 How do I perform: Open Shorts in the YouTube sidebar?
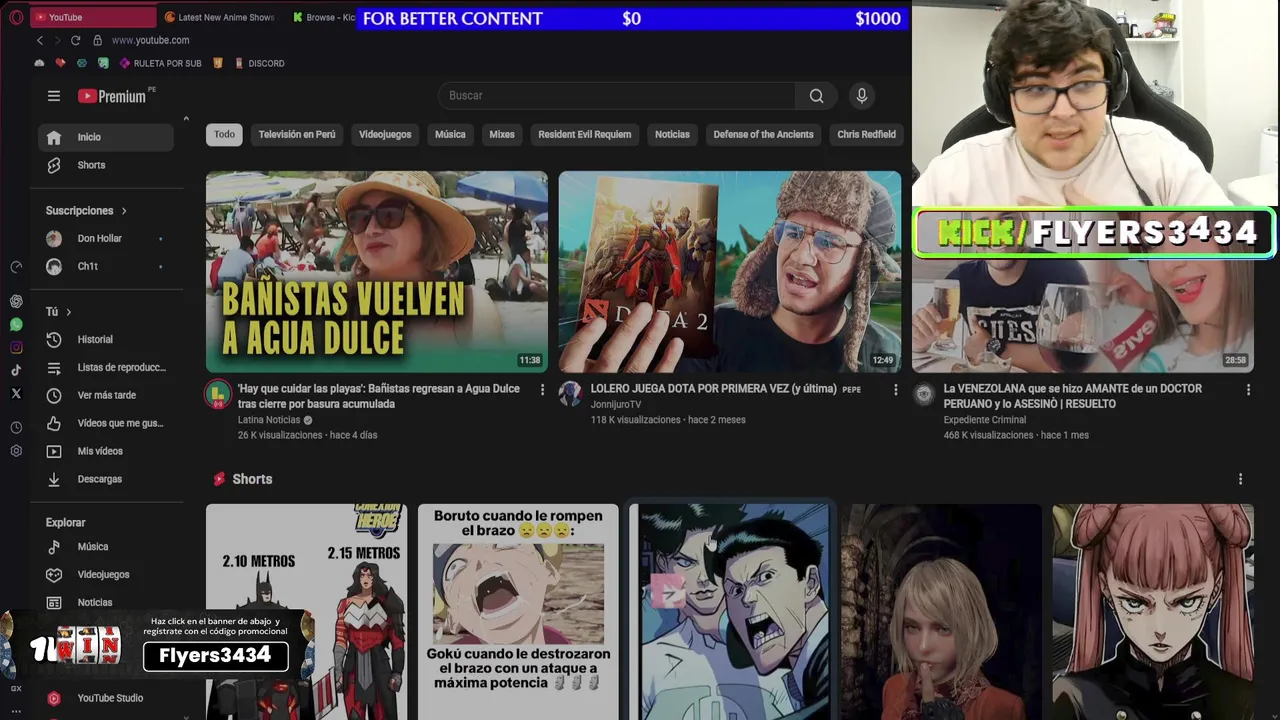point(106,165)
